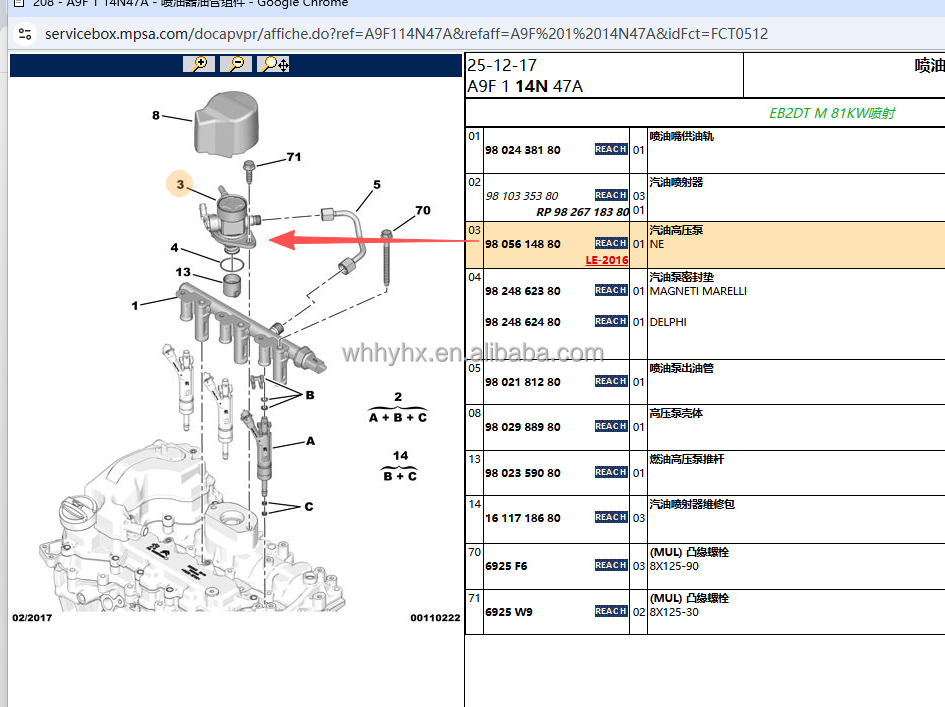Viewport: 945px width, 707px height.
Task: Click REACH badge for DELPHI 98 248 624 80
Action: click(611, 321)
